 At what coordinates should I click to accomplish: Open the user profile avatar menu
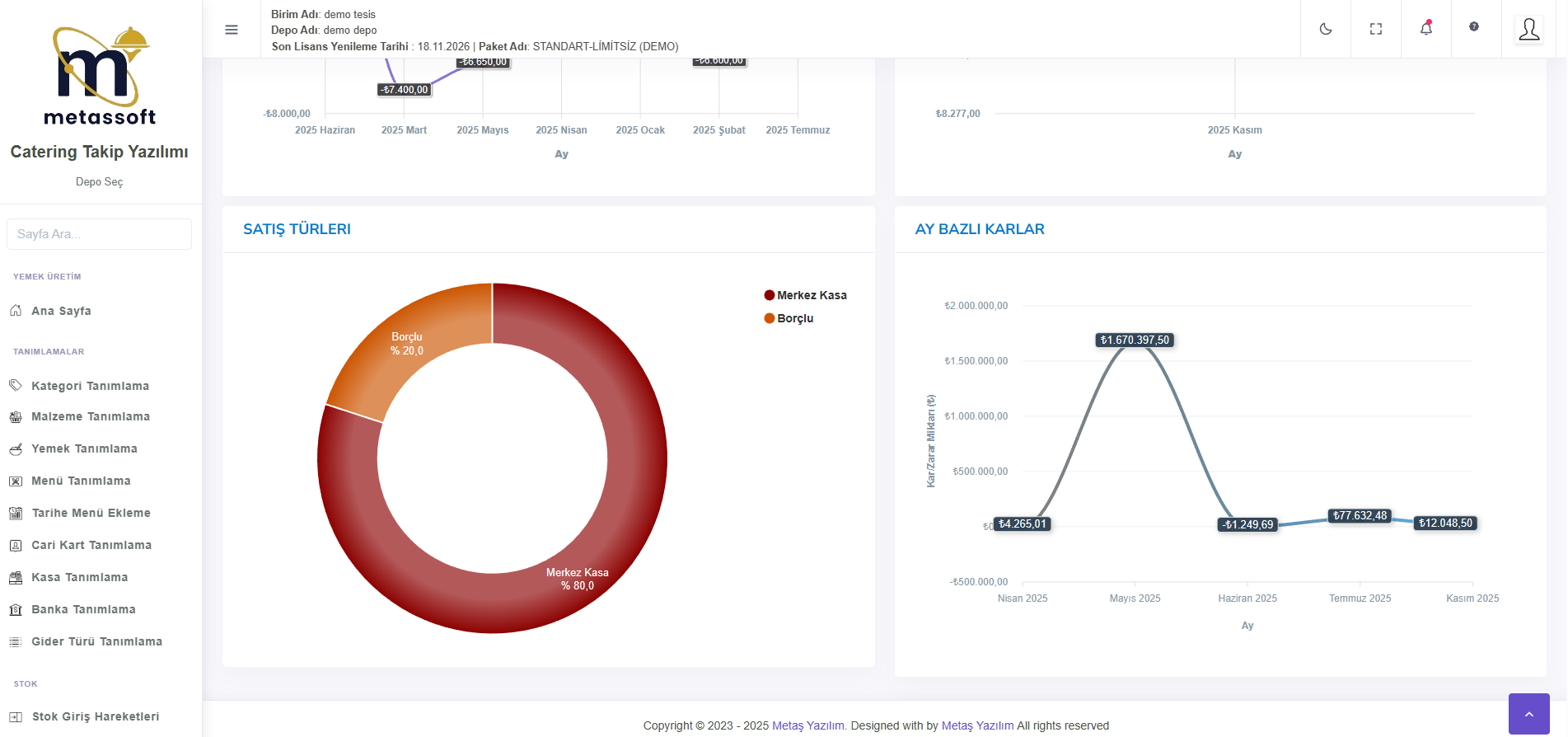[x=1529, y=30]
